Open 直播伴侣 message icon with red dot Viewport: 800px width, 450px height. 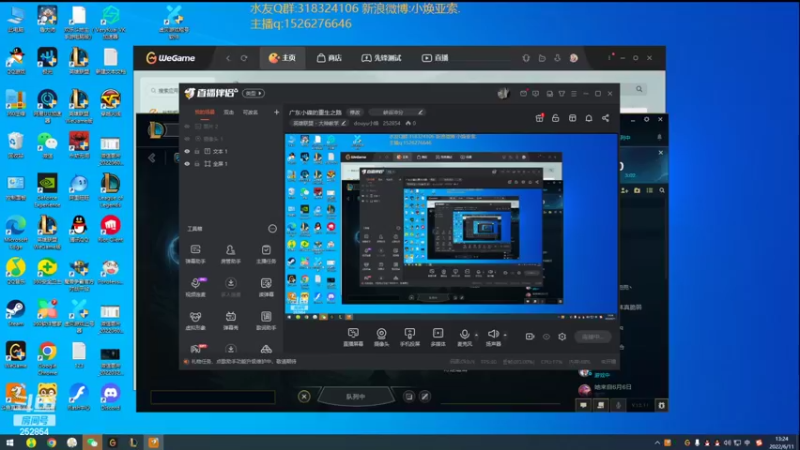(523, 93)
